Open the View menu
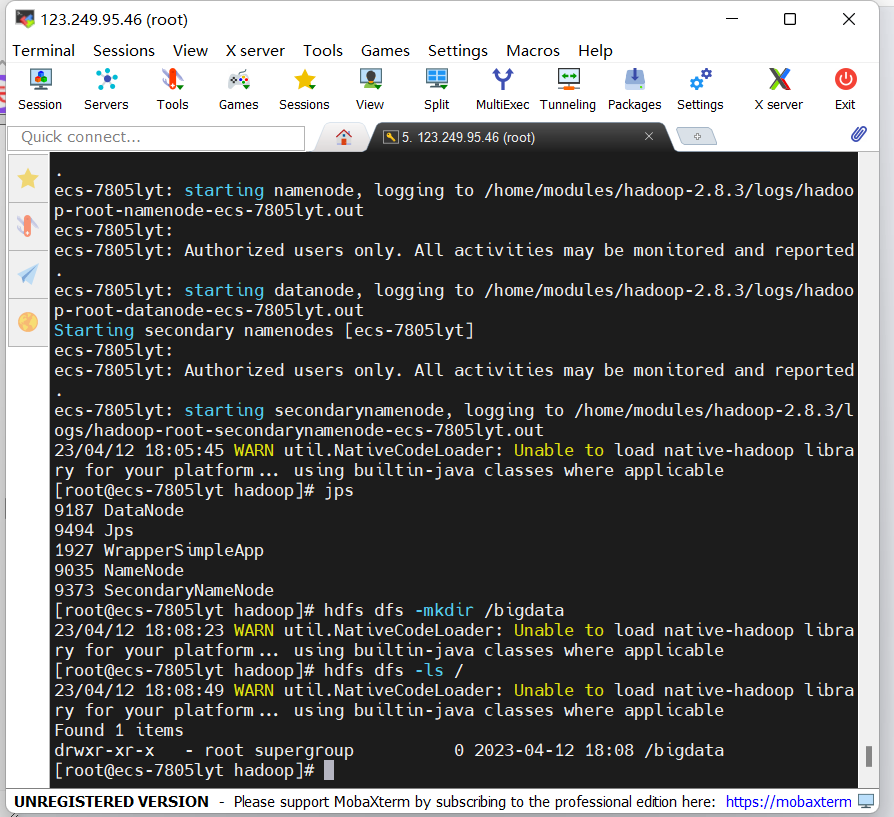 click(190, 51)
